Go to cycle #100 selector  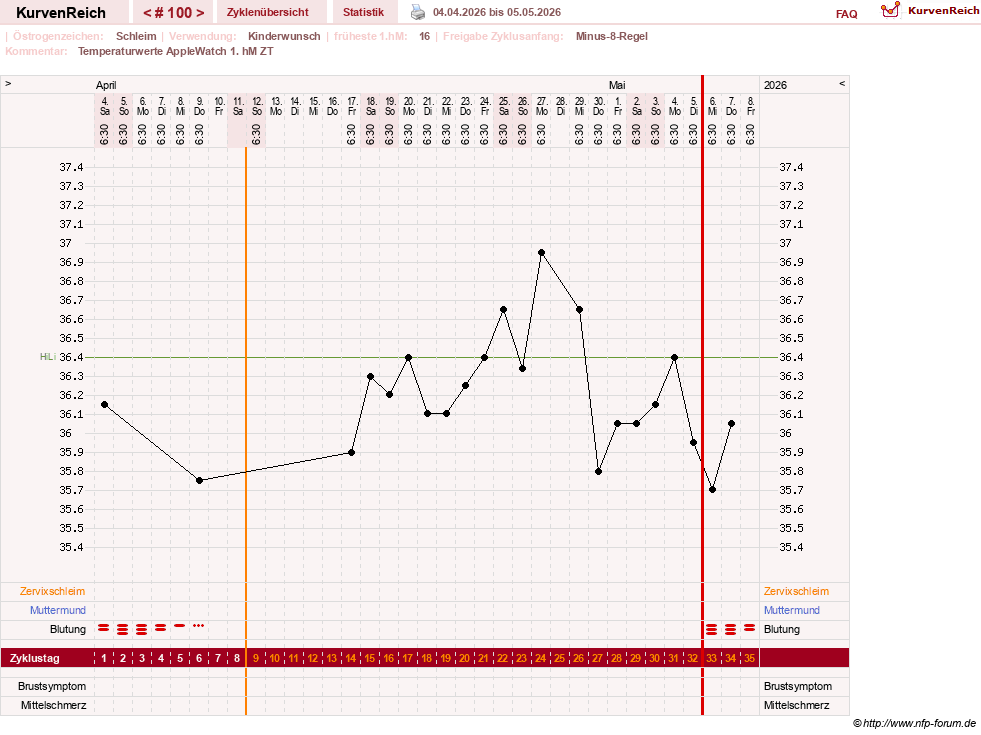click(173, 13)
